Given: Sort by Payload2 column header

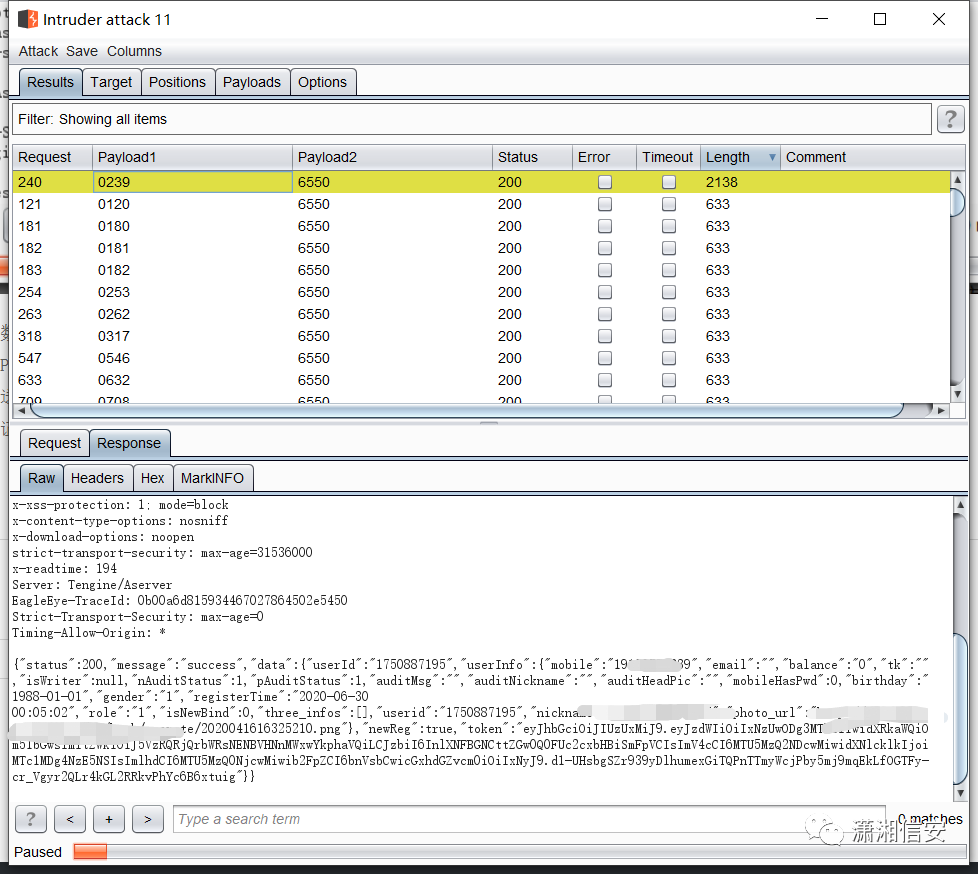Looking at the screenshot, I should pyautogui.click(x=392, y=157).
